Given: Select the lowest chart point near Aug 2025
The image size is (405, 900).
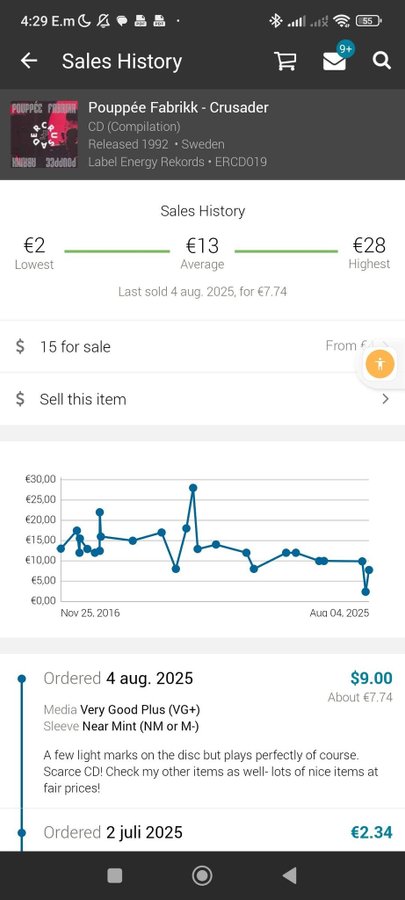Looking at the screenshot, I should pos(365,592).
